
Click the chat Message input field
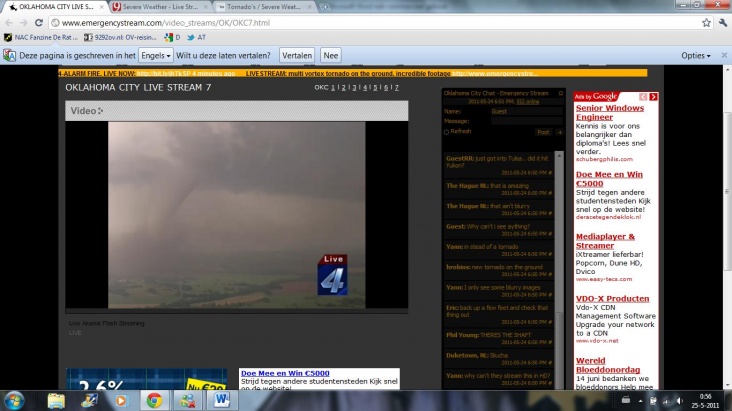tap(527, 121)
